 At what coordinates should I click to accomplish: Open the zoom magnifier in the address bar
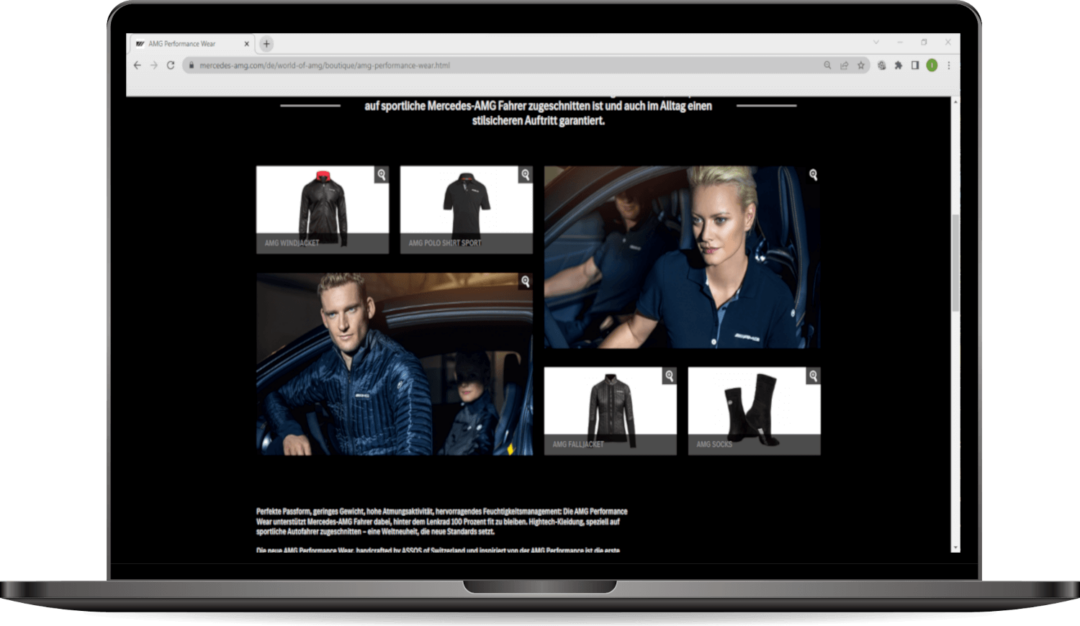tap(827, 65)
